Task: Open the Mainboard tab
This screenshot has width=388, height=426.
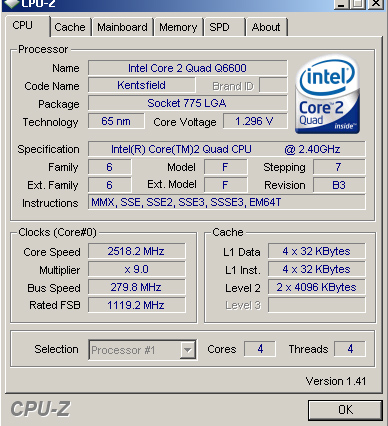Action: point(122,27)
